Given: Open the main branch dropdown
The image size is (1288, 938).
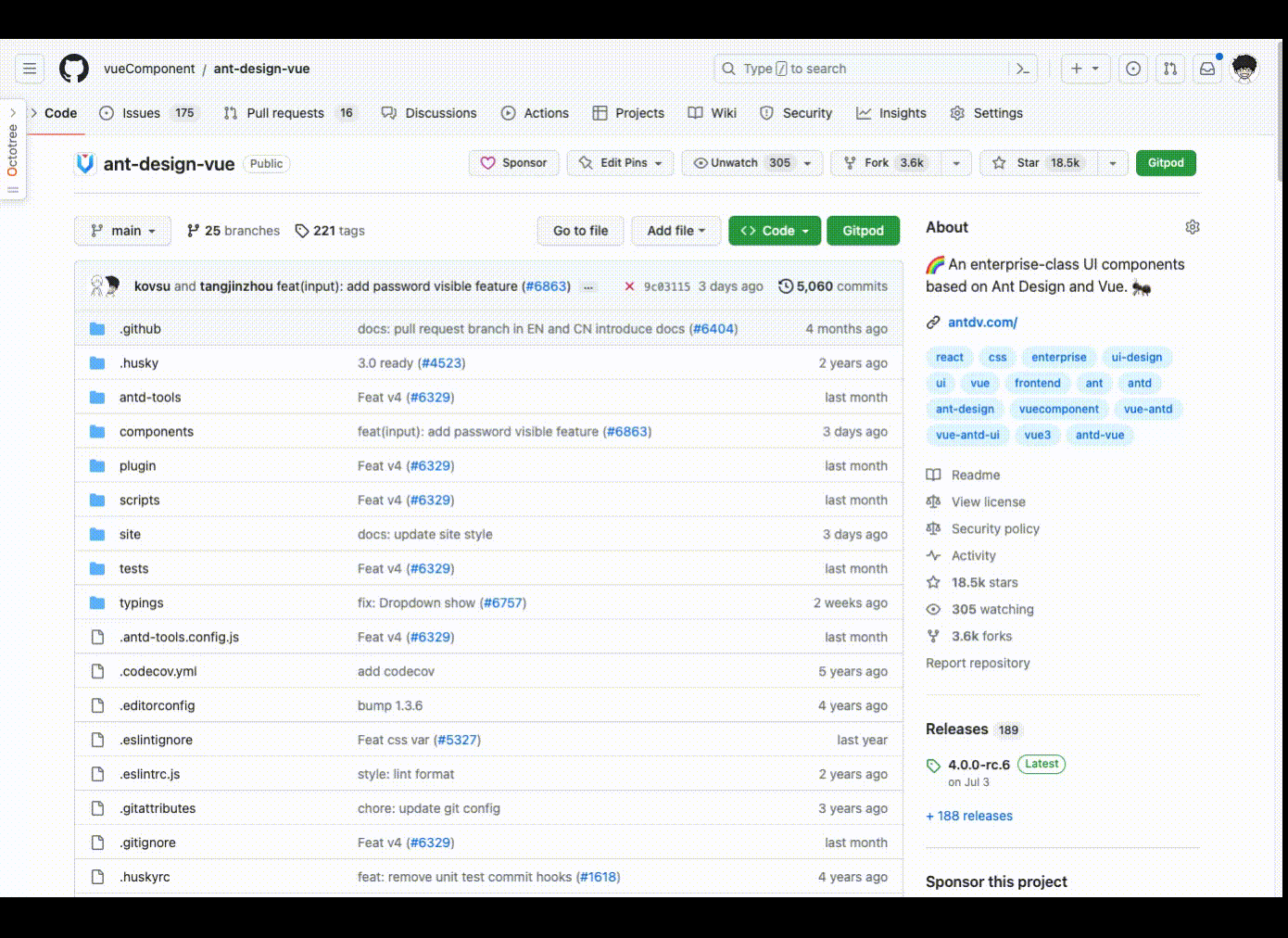Looking at the screenshot, I should click(122, 230).
